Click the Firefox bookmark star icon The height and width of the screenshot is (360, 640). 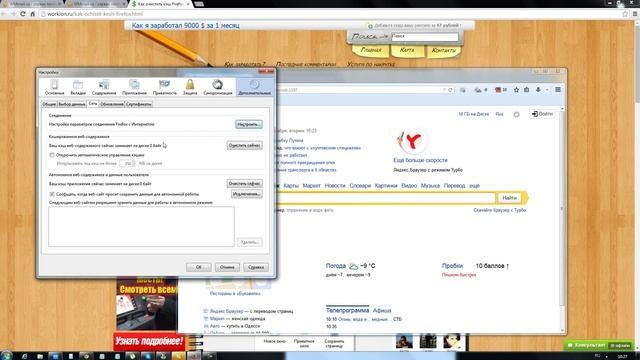pos(516,90)
